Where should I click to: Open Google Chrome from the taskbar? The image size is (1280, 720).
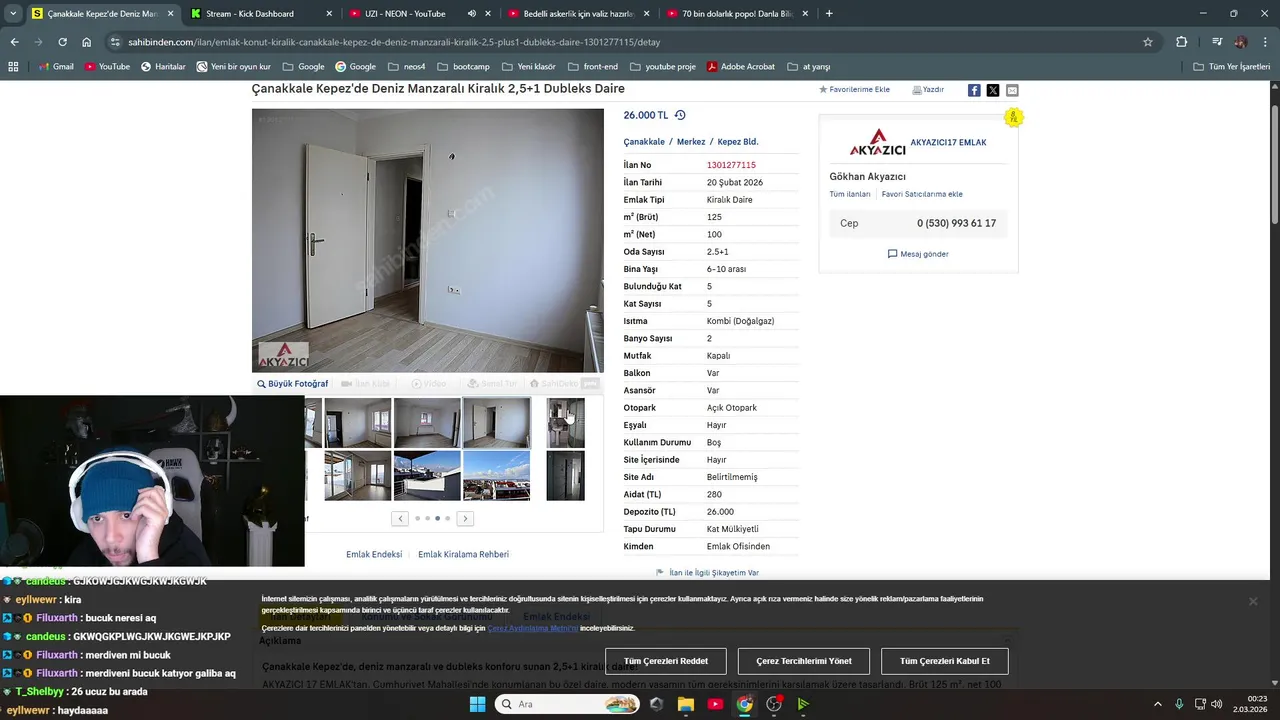point(745,704)
